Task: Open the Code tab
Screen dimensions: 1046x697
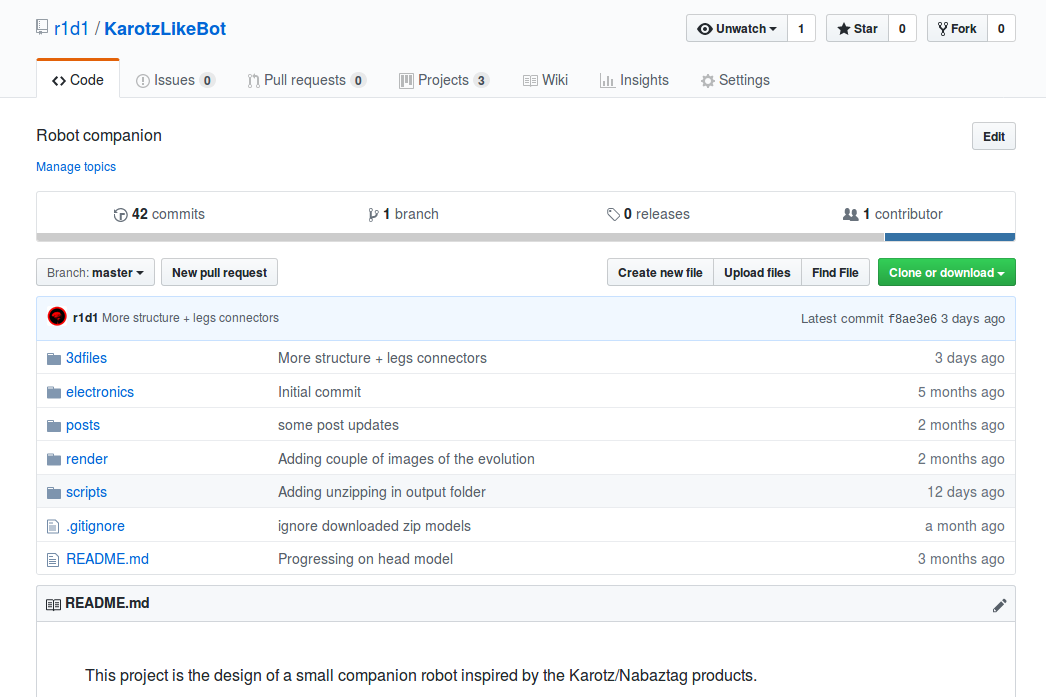Action: [78, 80]
